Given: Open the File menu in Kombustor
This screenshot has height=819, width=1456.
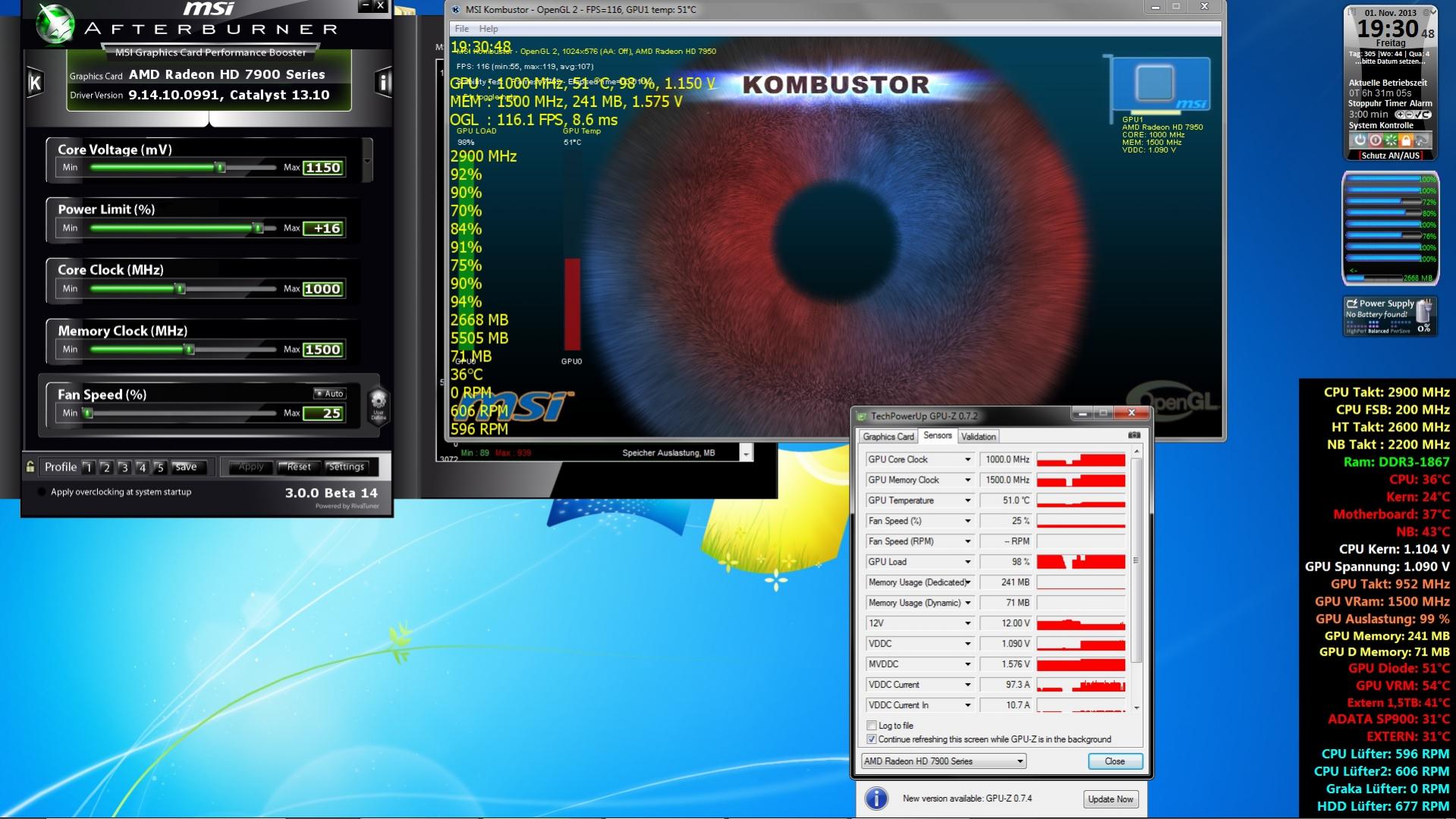Looking at the screenshot, I should pyautogui.click(x=461, y=29).
